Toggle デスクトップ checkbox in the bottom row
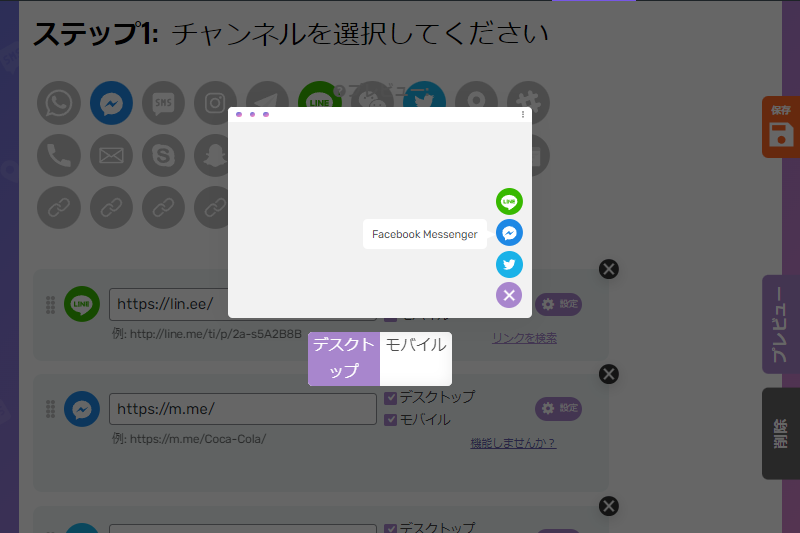The image size is (800, 533). point(390,528)
